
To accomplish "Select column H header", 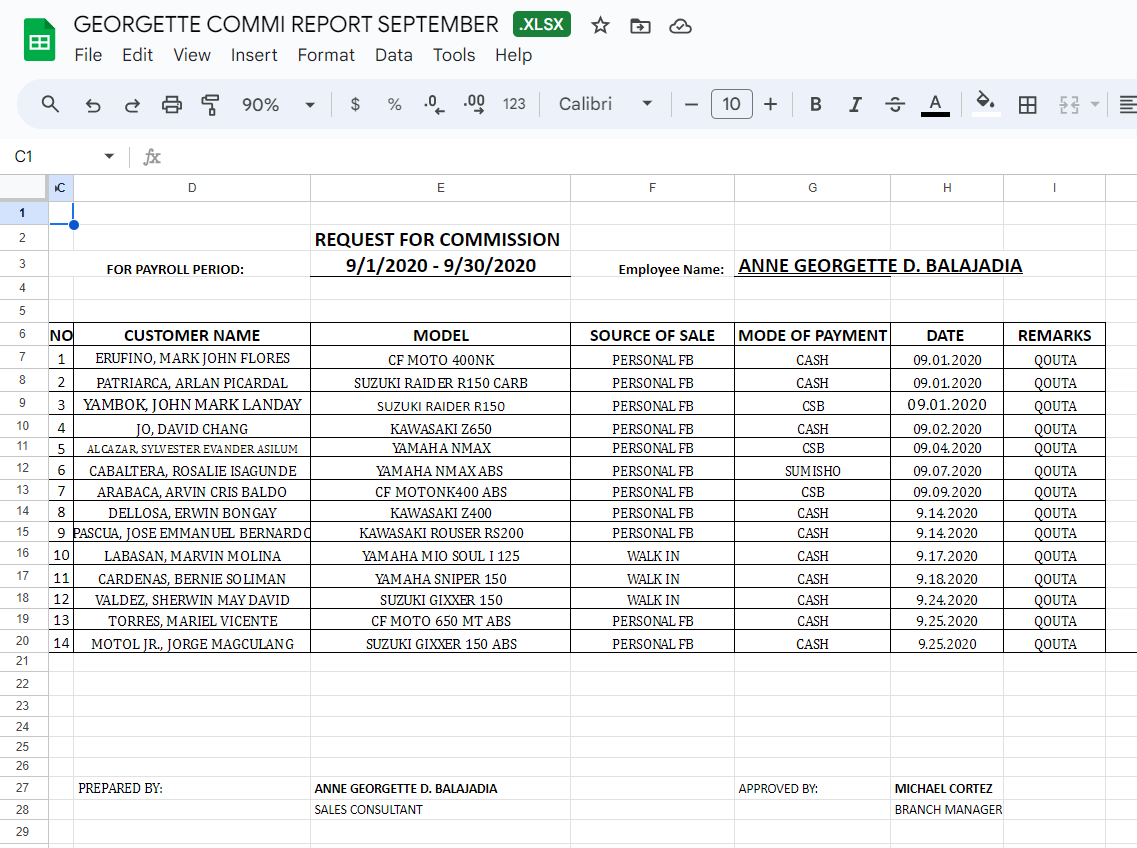I will click(947, 188).
